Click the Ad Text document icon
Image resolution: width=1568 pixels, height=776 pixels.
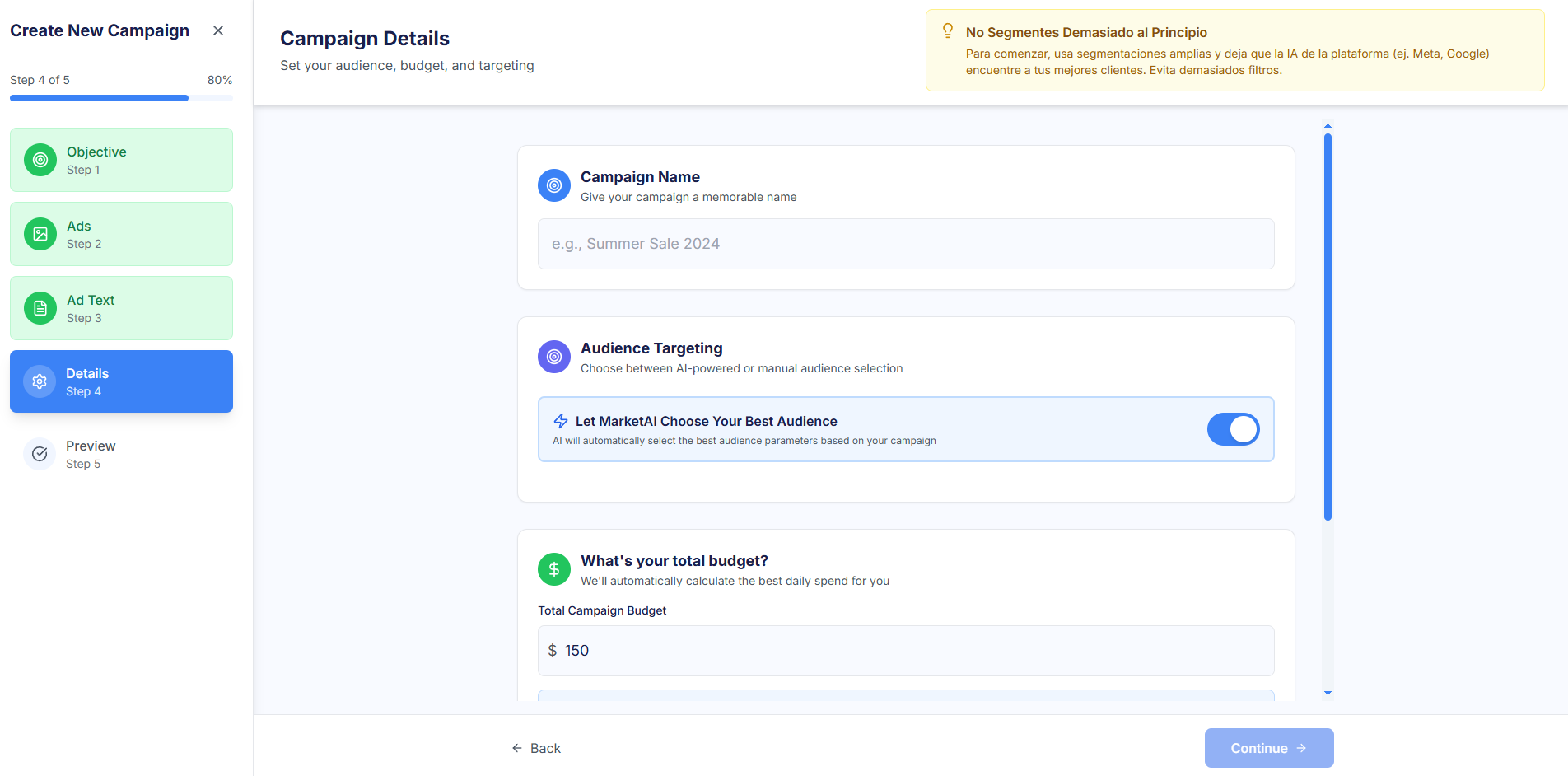pos(40,308)
